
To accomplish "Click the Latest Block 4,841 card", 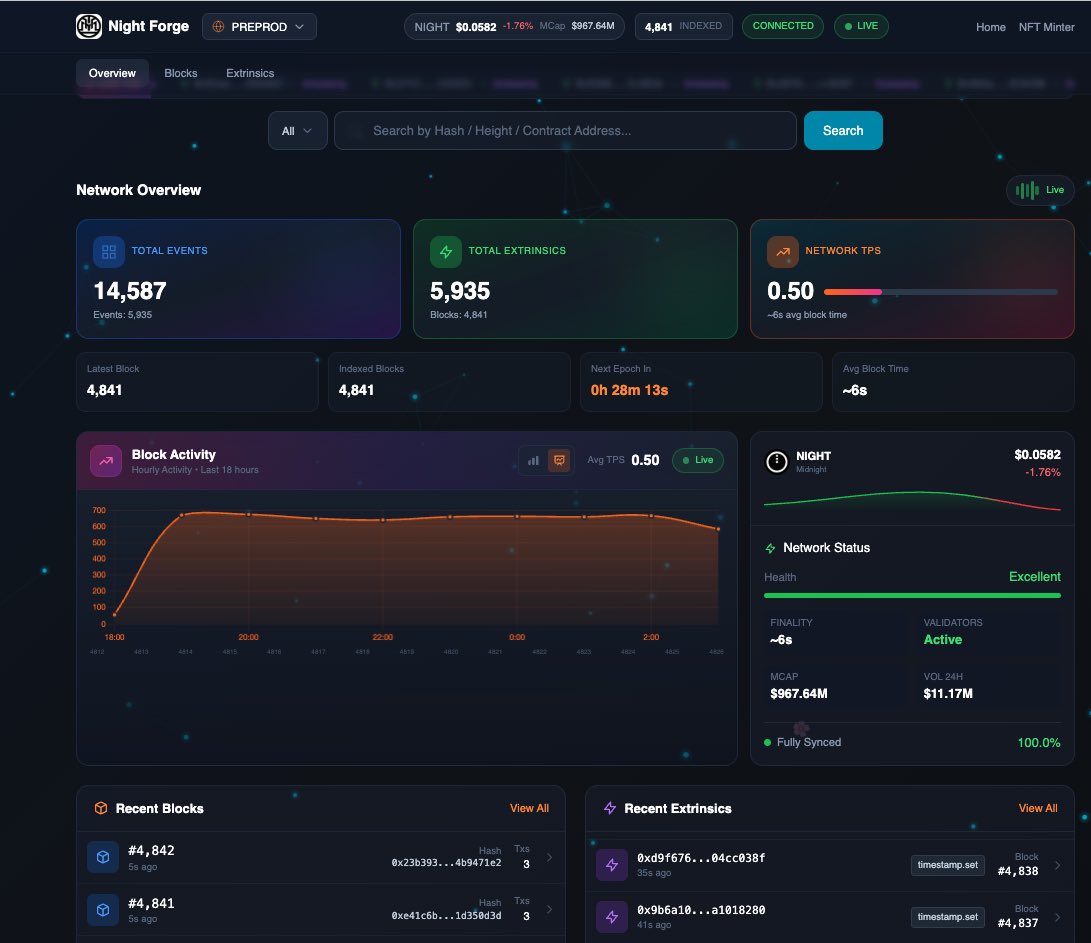I will click(x=197, y=382).
